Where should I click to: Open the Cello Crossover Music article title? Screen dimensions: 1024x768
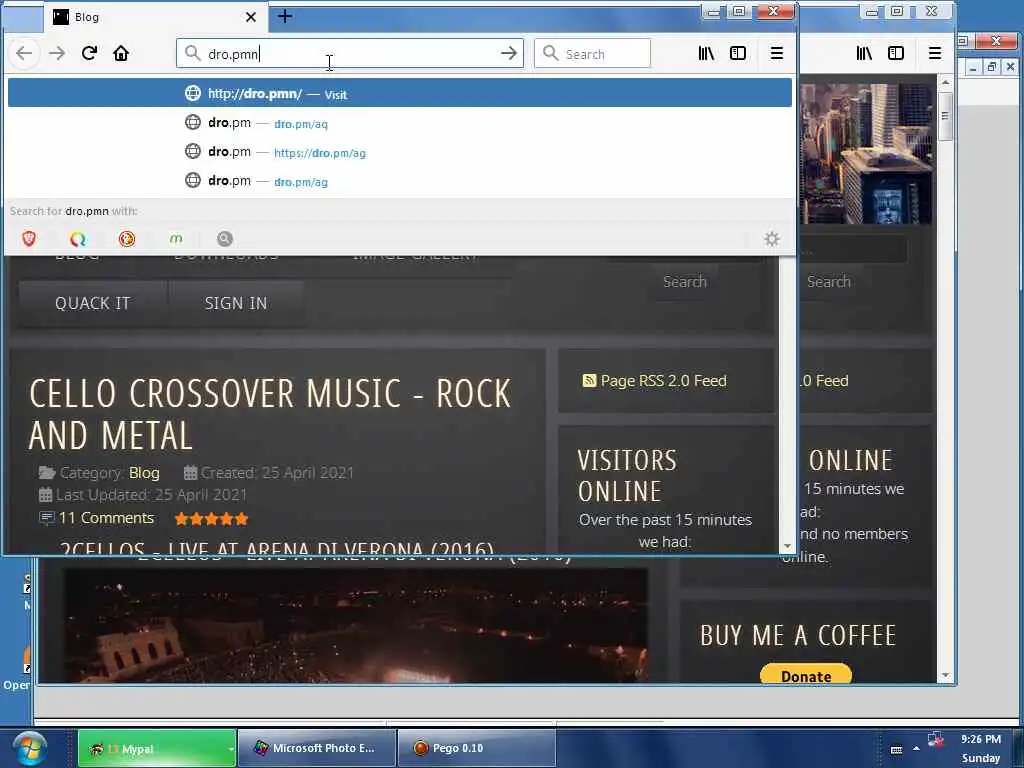click(x=269, y=415)
